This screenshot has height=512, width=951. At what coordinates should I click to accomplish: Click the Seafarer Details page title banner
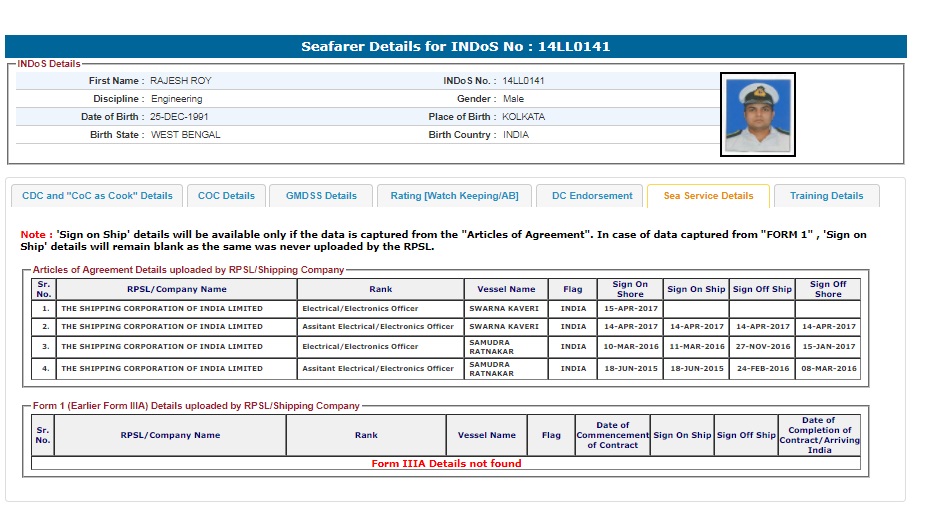click(x=455, y=47)
